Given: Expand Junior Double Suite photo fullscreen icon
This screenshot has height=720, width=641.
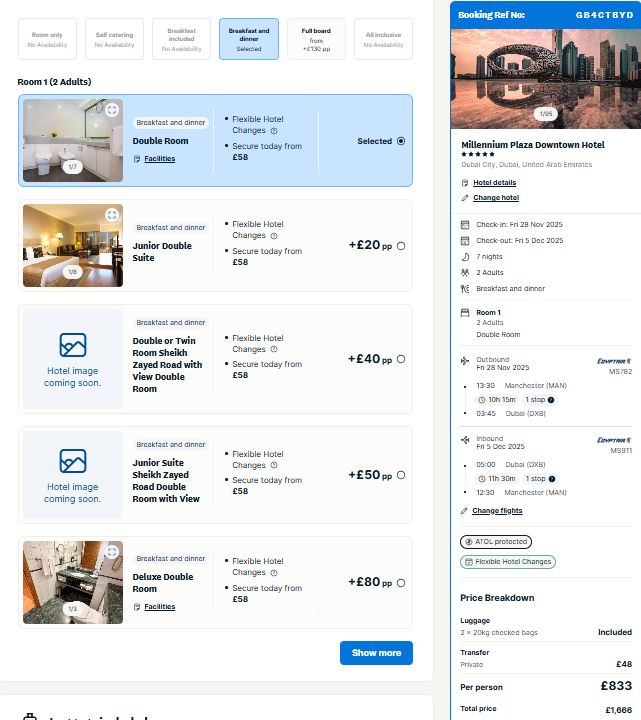Looking at the screenshot, I should [112, 215].
